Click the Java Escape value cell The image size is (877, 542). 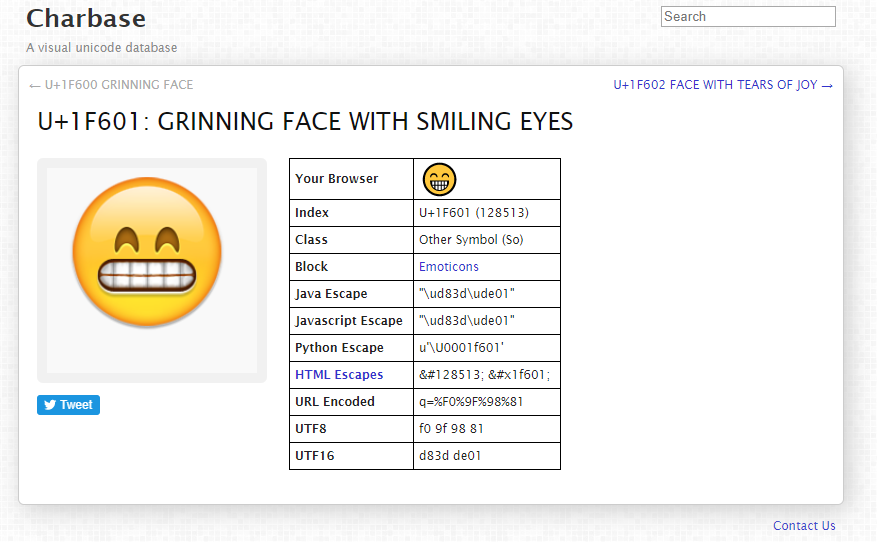487,294
